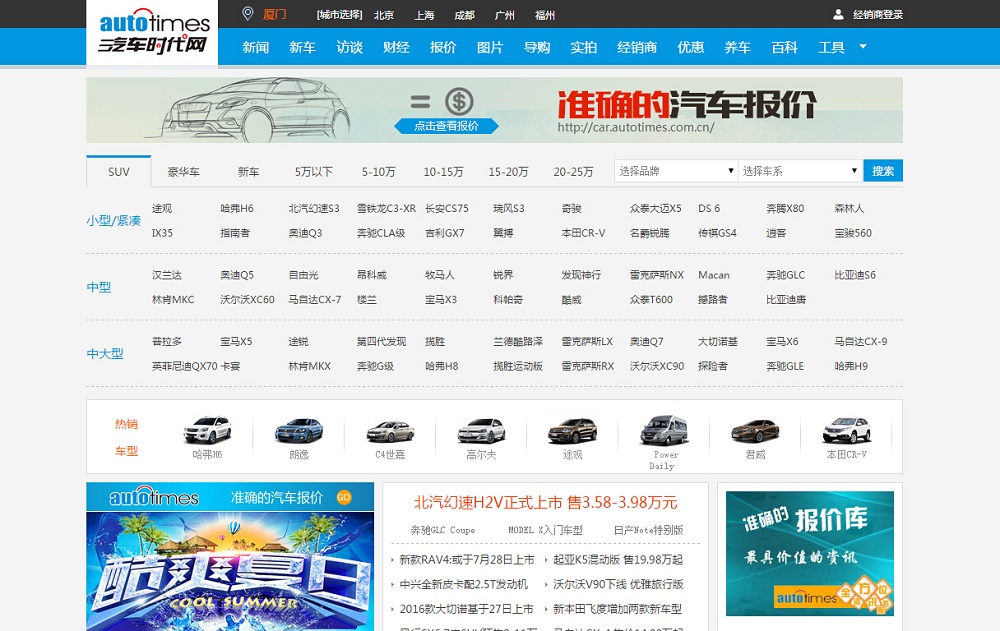Open 工具 in the navigation bar

(831, 47)
